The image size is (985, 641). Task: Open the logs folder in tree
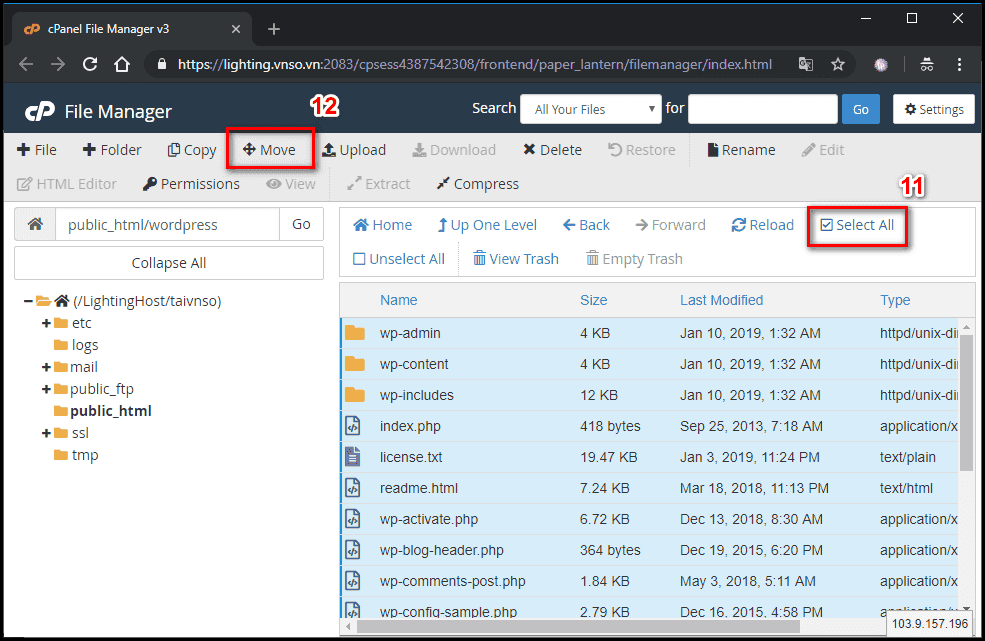pyautogui.click(x=76, y=345)
